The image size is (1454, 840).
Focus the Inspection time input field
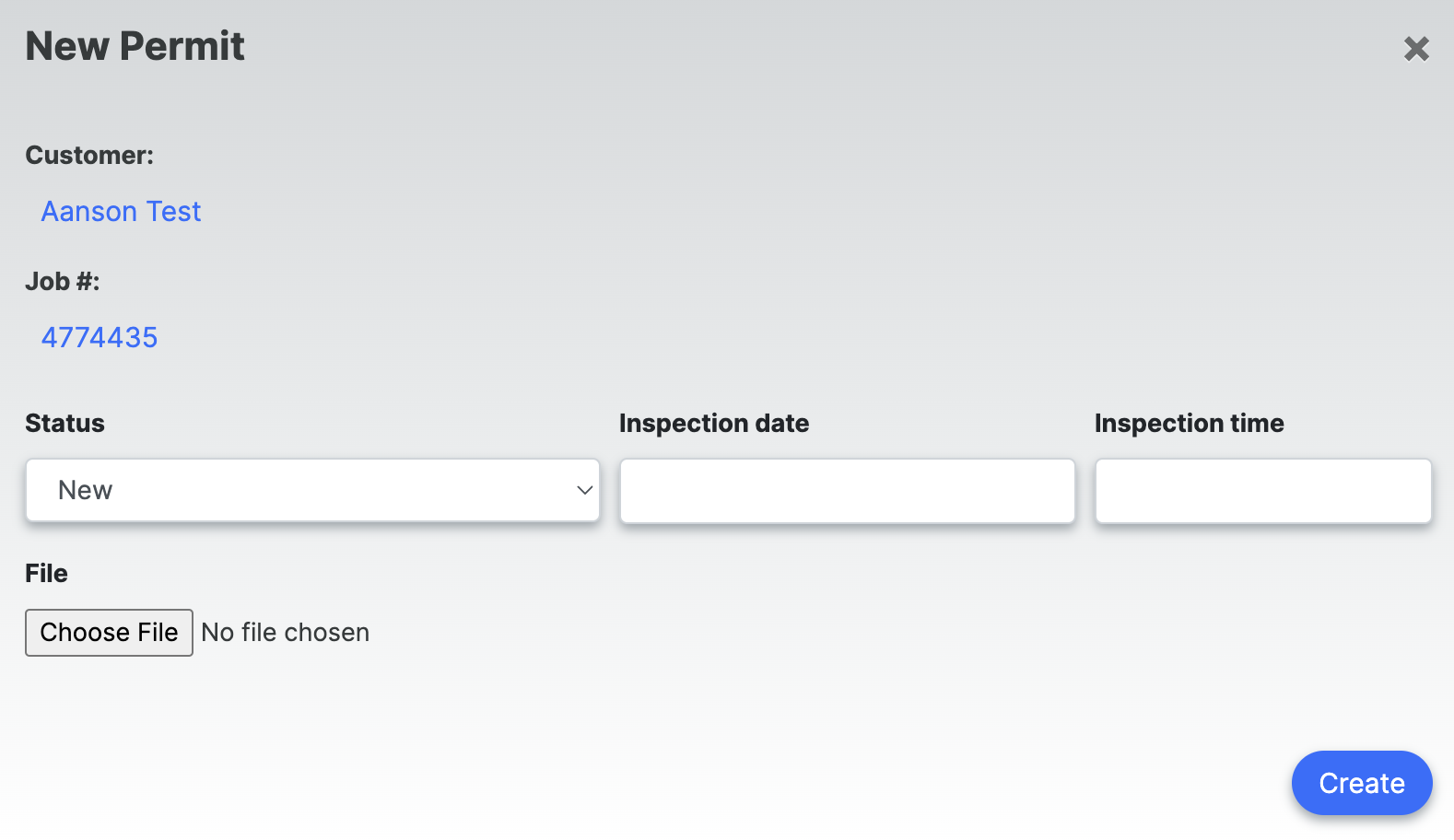1263,491
